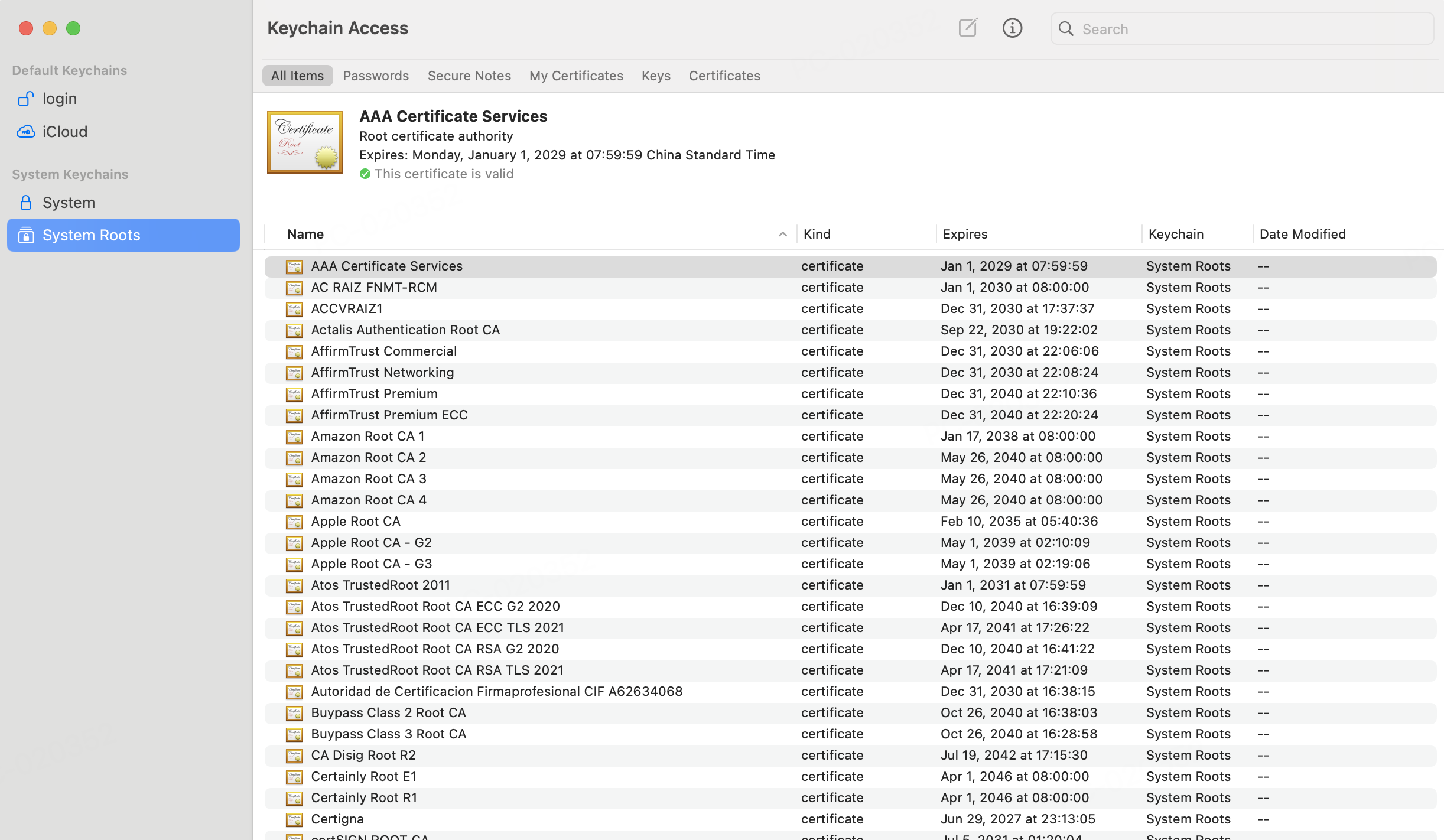The height and width of the screenshot is (840, 1444).
Task: Click certificate icon for ACCVRAIZ1
Action: 294,309
